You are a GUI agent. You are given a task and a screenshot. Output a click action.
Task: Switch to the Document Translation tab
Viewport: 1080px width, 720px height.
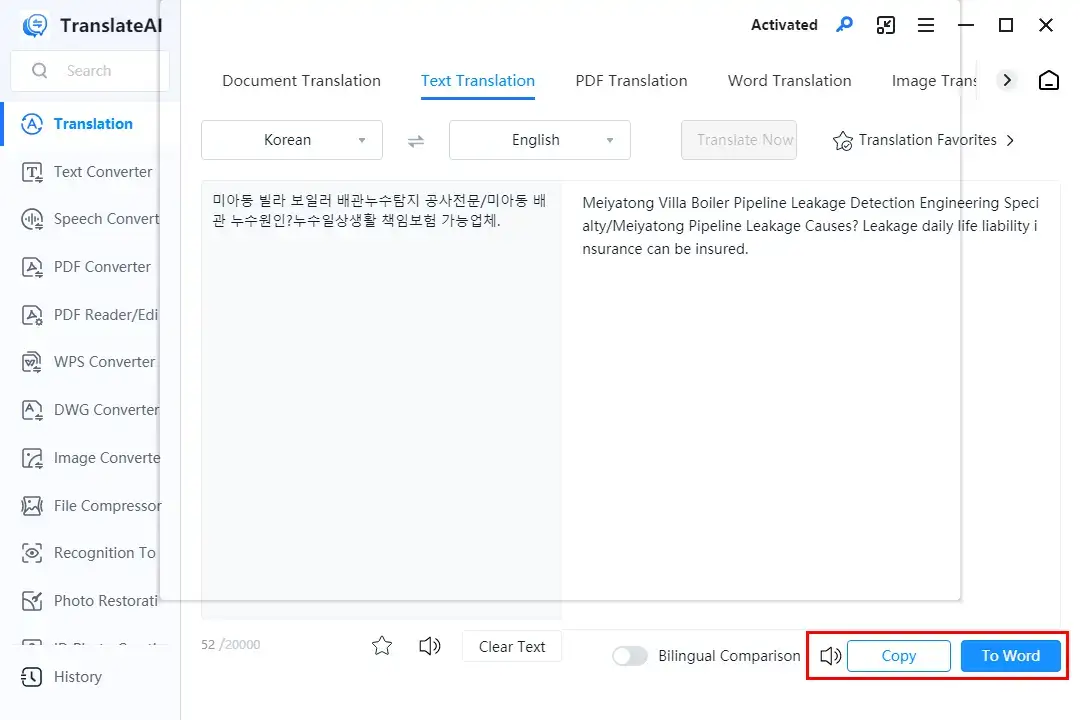point(301,81)
